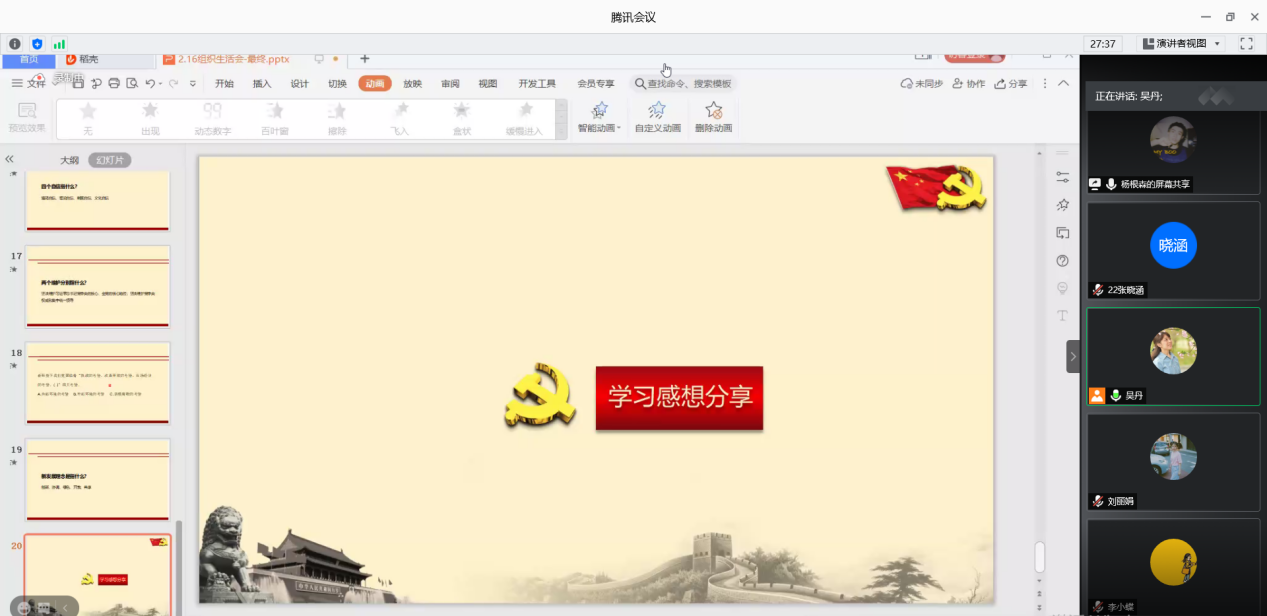Select slide 18 thumbnail
This screenshot has width=1267, height=616.
[97, 382]
